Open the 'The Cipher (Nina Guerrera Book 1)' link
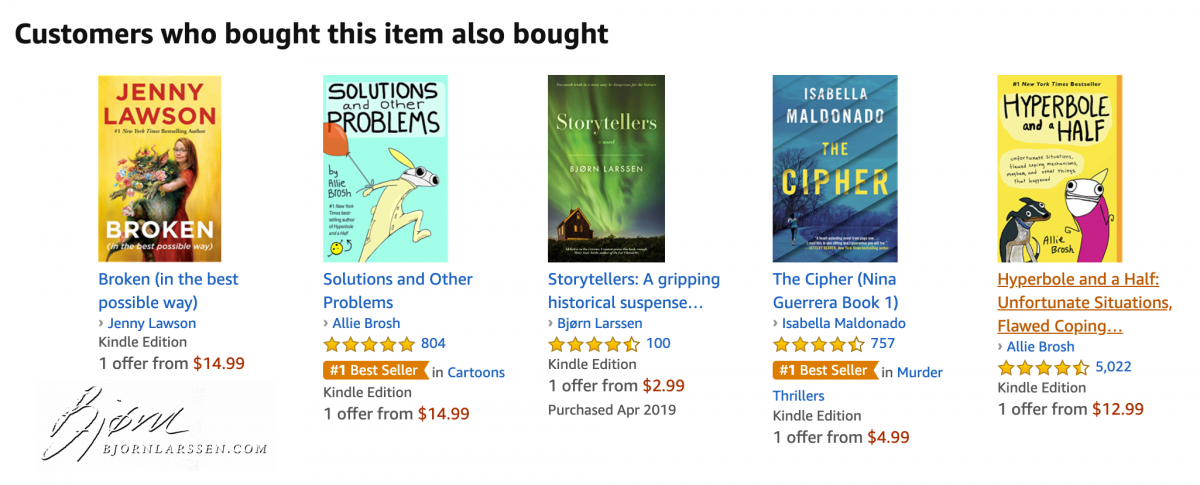The width and height of the screenshot is (1200, 485). coord(836,290)
